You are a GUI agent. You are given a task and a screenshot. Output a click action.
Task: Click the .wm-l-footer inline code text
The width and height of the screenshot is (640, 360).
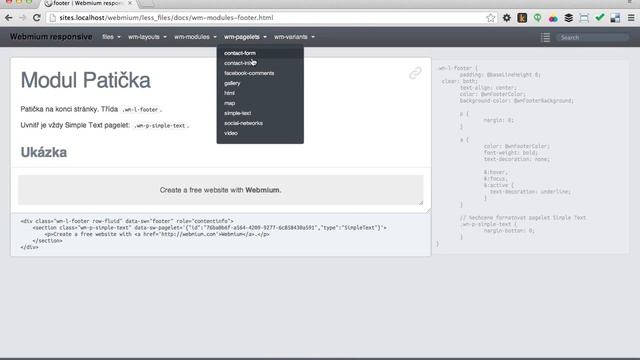[140, 110]
